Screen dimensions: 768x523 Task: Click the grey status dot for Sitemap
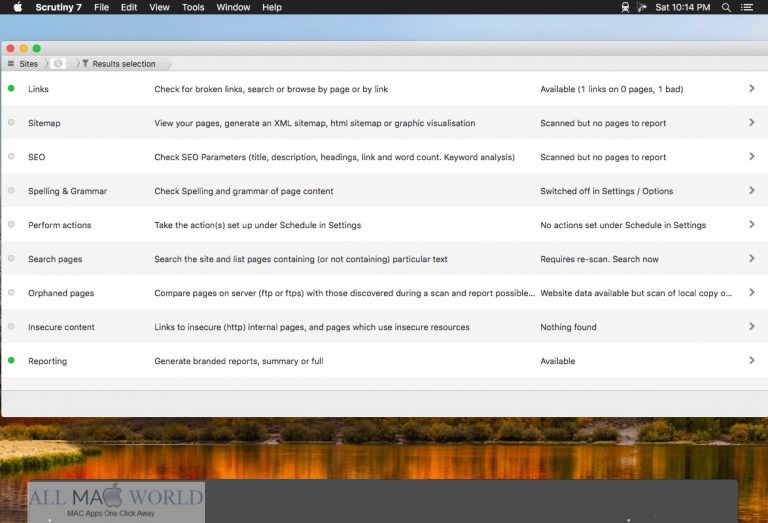pos(11,122)
